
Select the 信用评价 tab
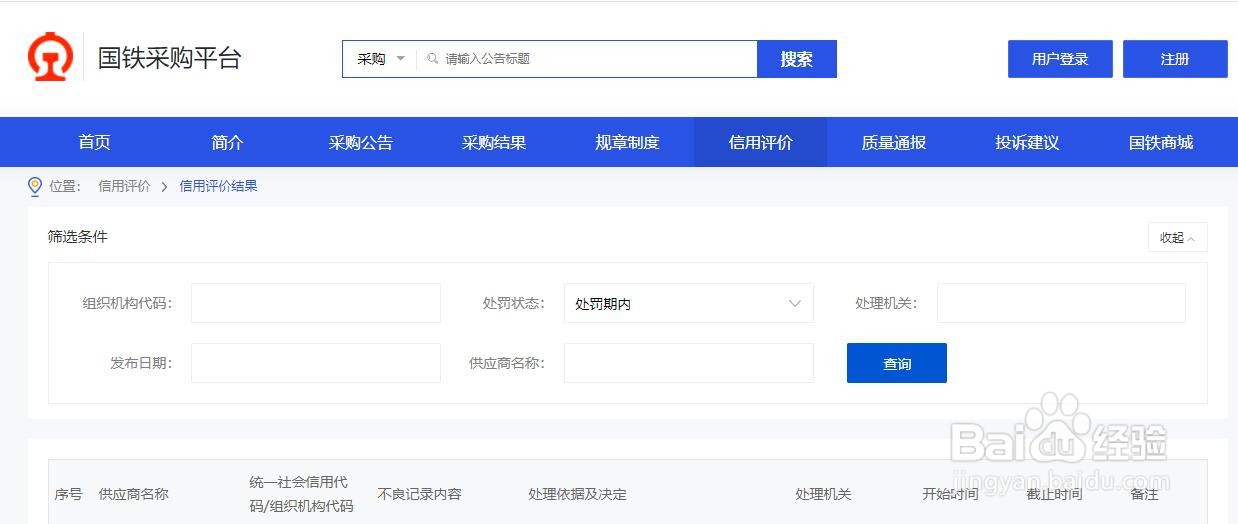point(761,142)
